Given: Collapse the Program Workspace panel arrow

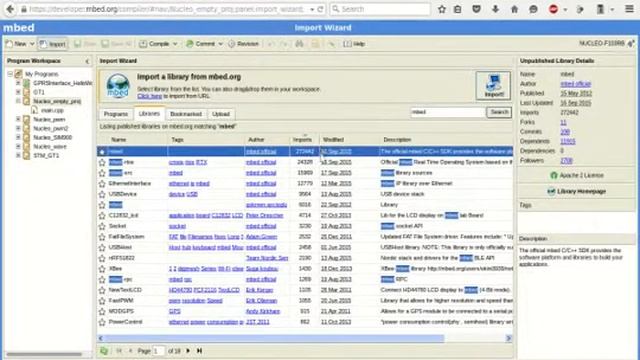Looking at the screenshot, I should coord(87,61).
